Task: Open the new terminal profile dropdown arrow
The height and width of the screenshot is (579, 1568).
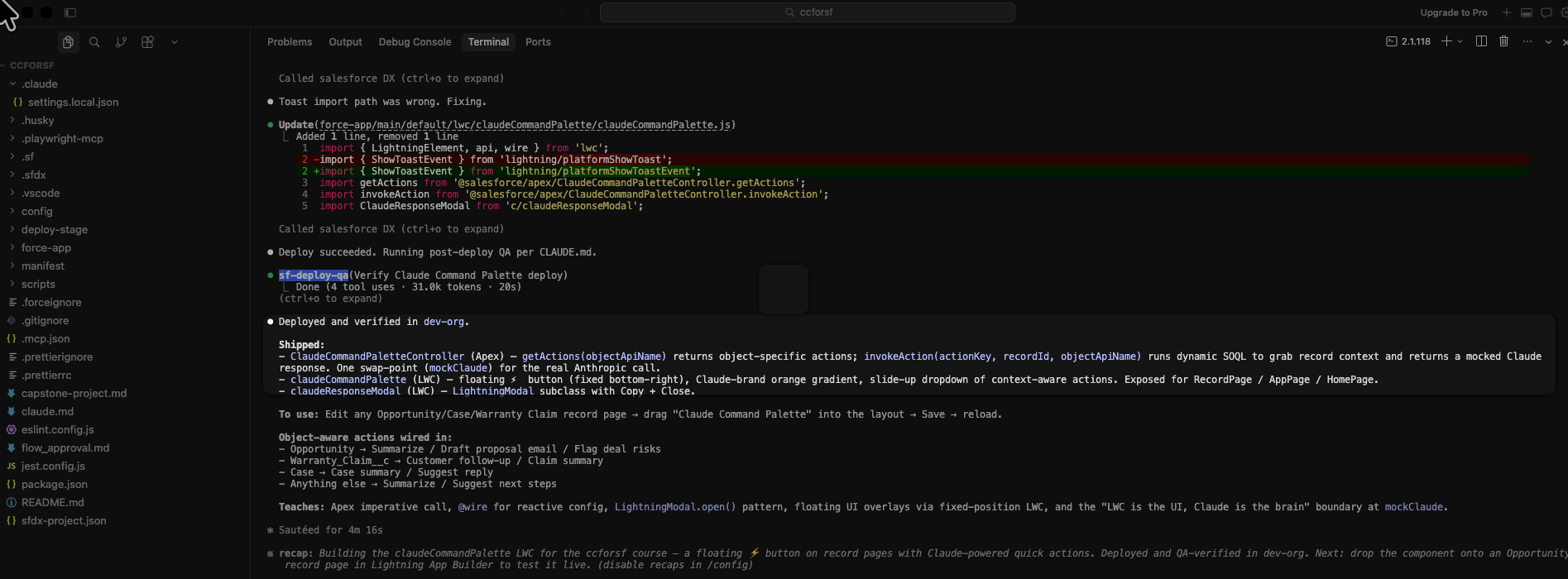Action: [1460, 41]
